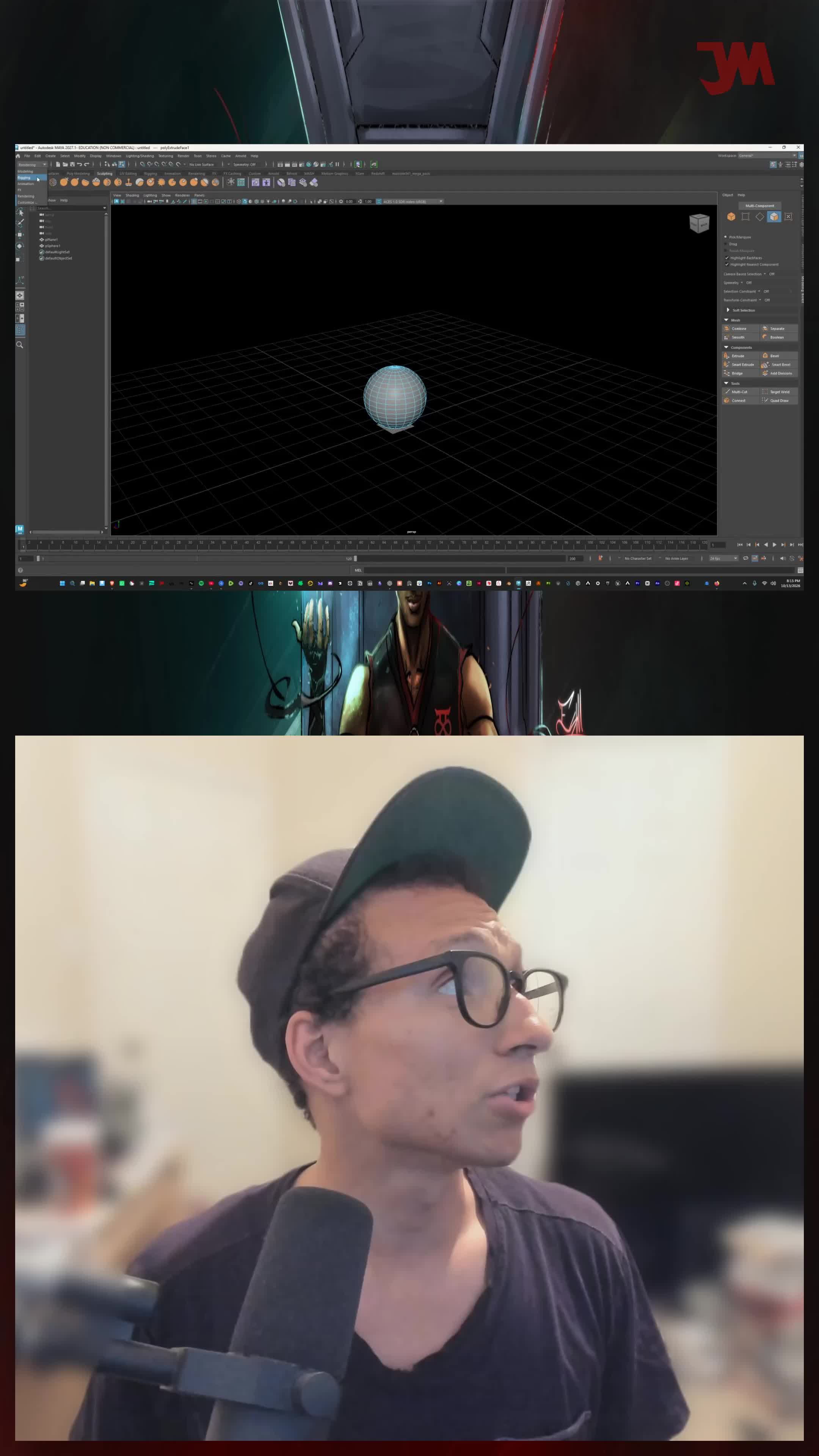Screen dimensions: 819x1456
Task: Click the Windows Start button on taskbar
Action: click(62, 583)
